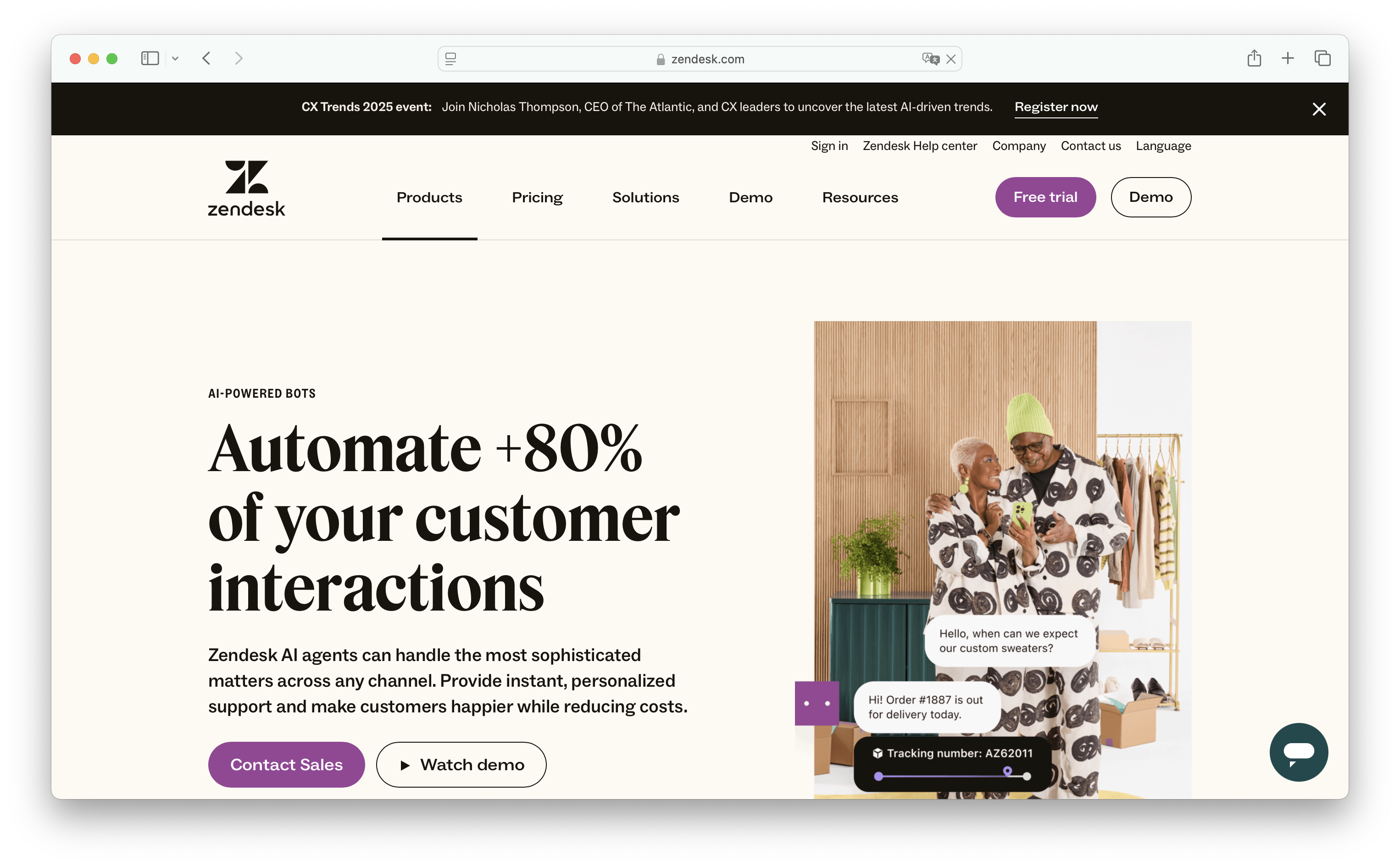
Task: Toggle the Safari sidebar icon
Action: (x=150, y=59)
